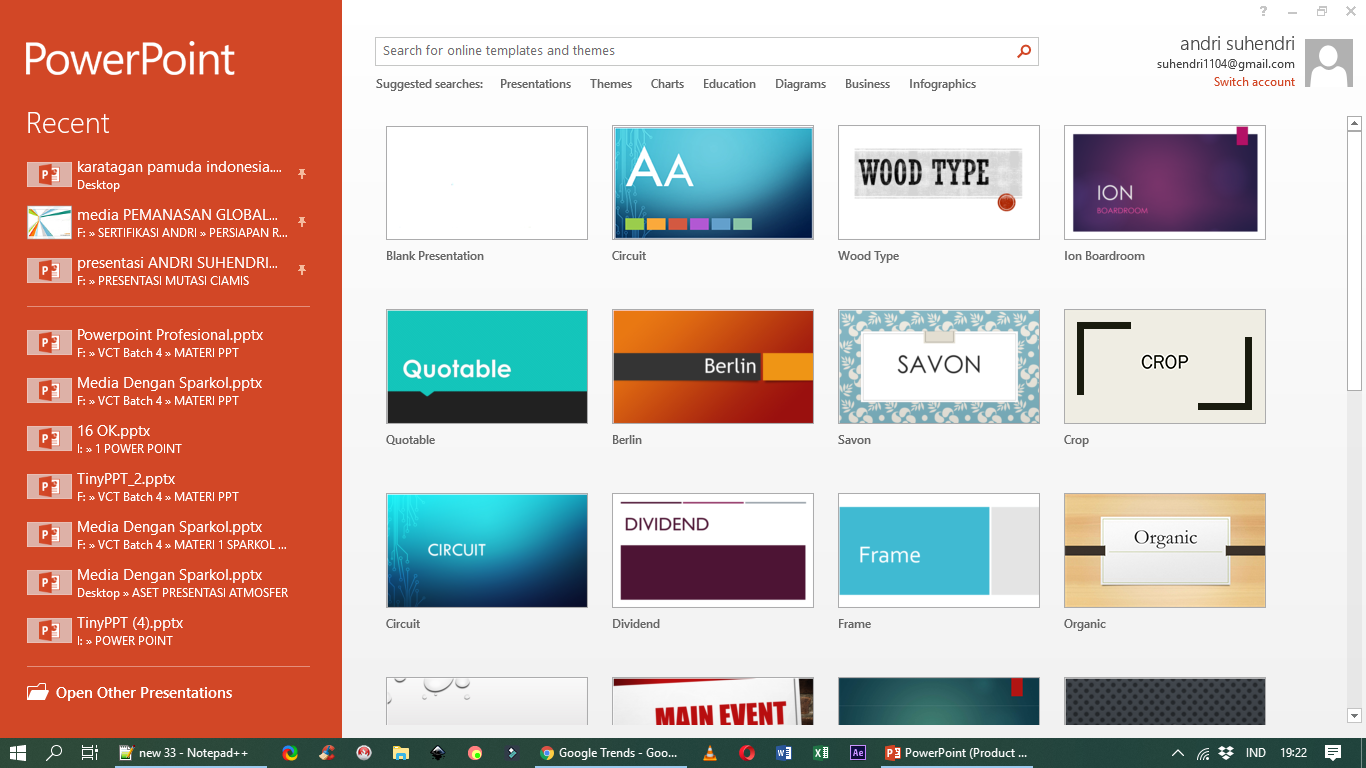The height and width of the screenshot is (768, 1366).
Task: Open After Effects from the taskbar
Action: (x=858, y=753)
